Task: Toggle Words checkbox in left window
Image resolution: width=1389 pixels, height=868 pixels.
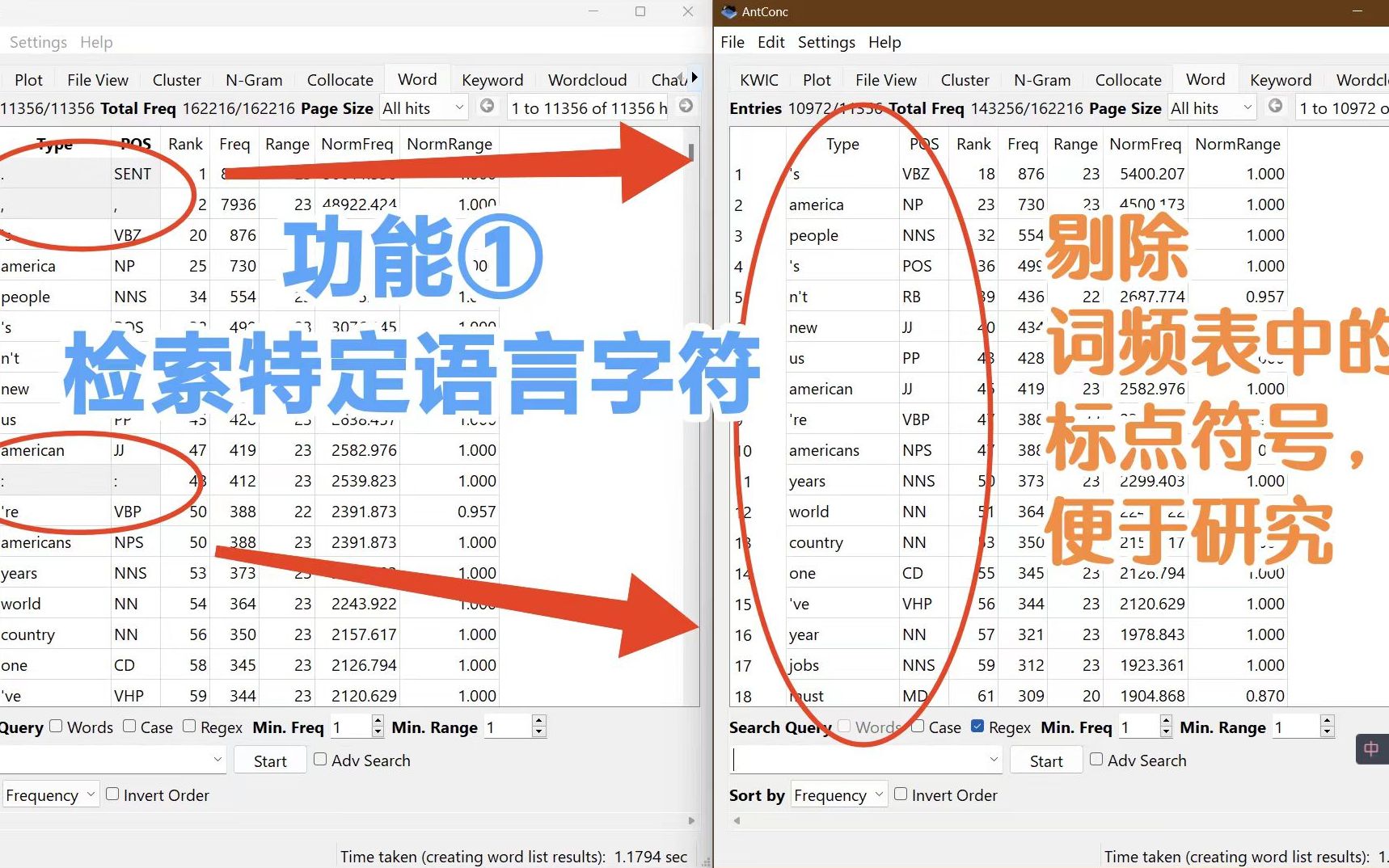Action: (56, 726)
